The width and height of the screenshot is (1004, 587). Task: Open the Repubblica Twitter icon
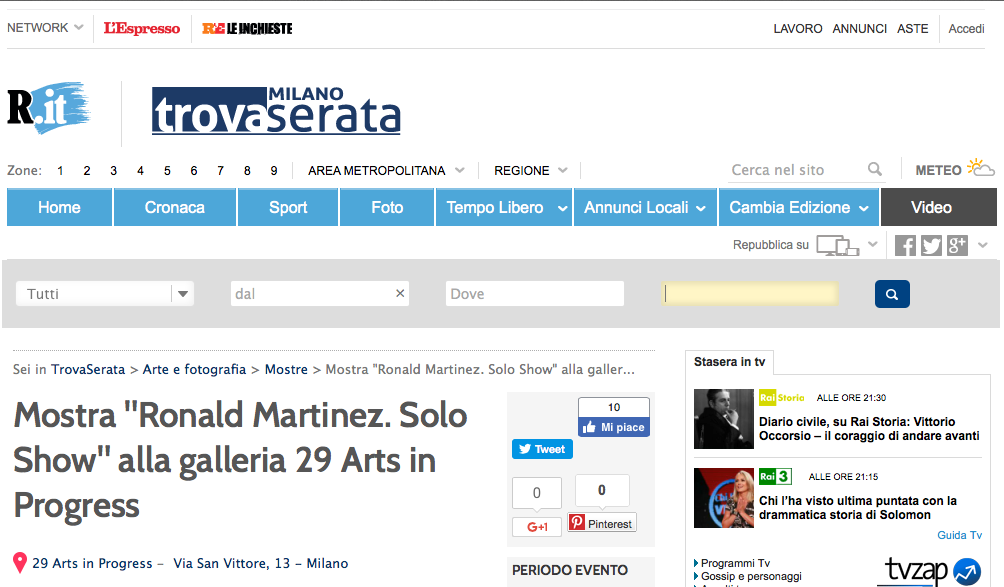931,245
